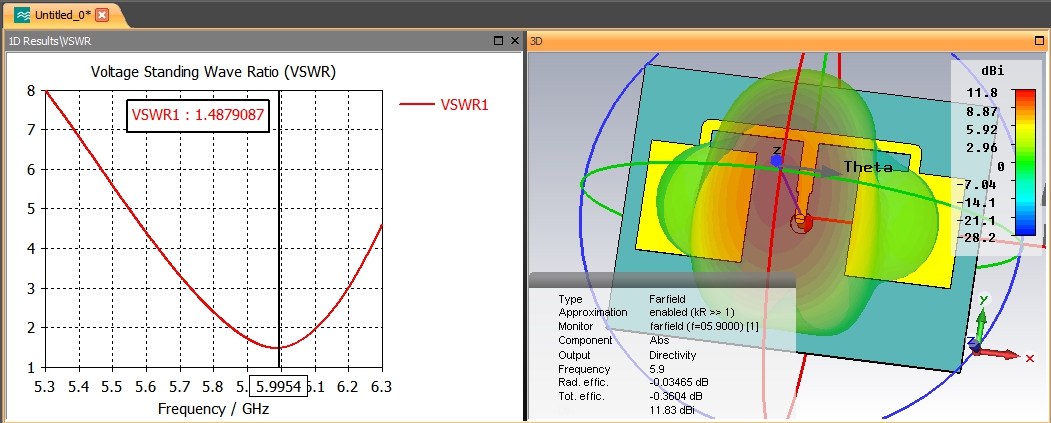Viewport: 1051px width, 423px height.
Task: Close the Untitled_0* tab
Action: click(102, 15)
